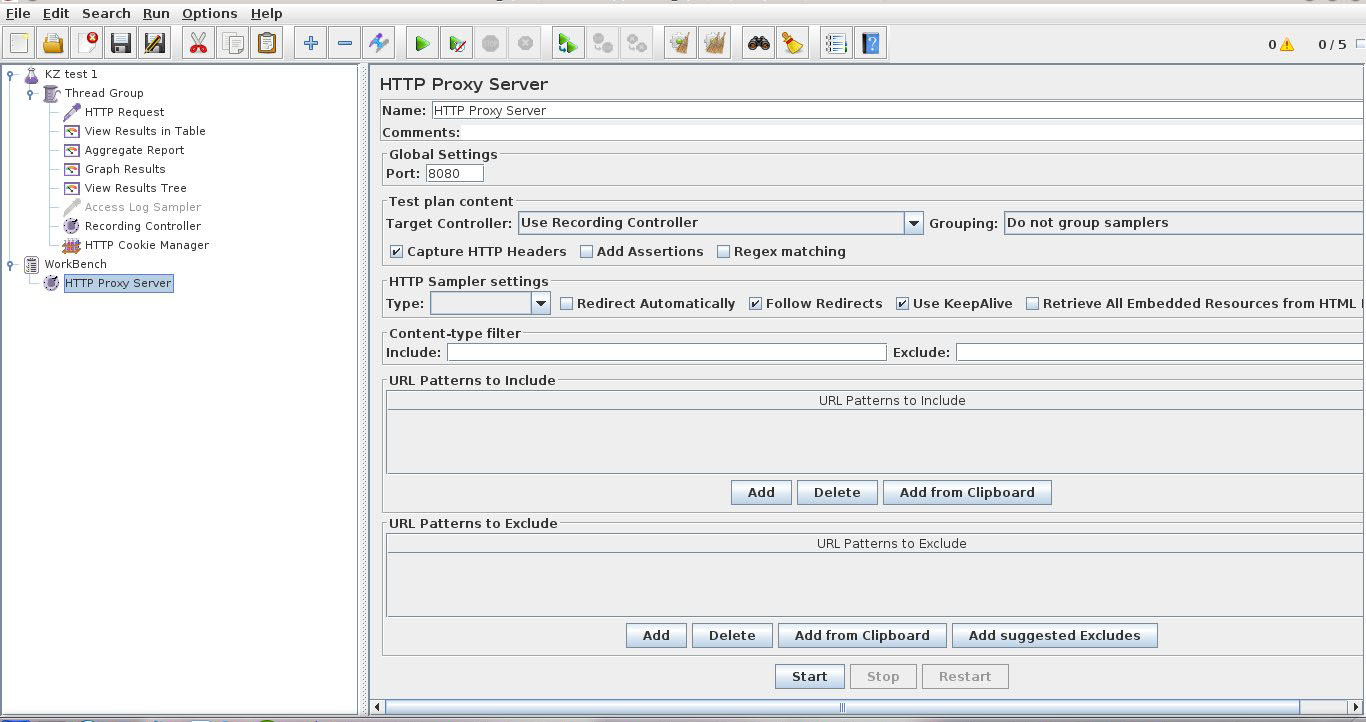
Task: Shut down test threads with the greyed X icon
Action: click(x=524, y=43)
